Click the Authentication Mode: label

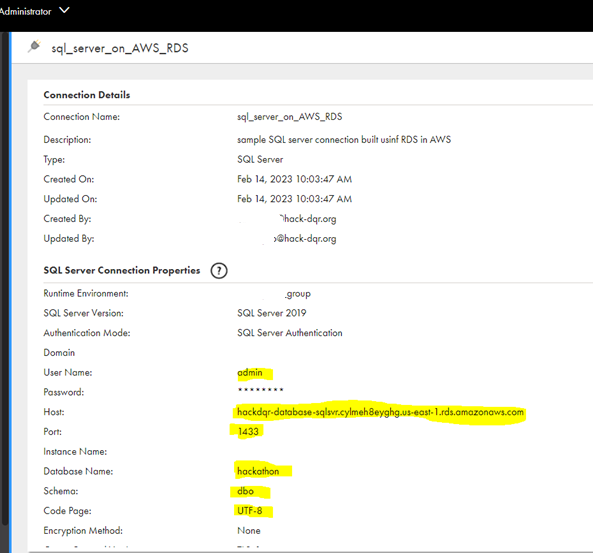click(87, 333)
